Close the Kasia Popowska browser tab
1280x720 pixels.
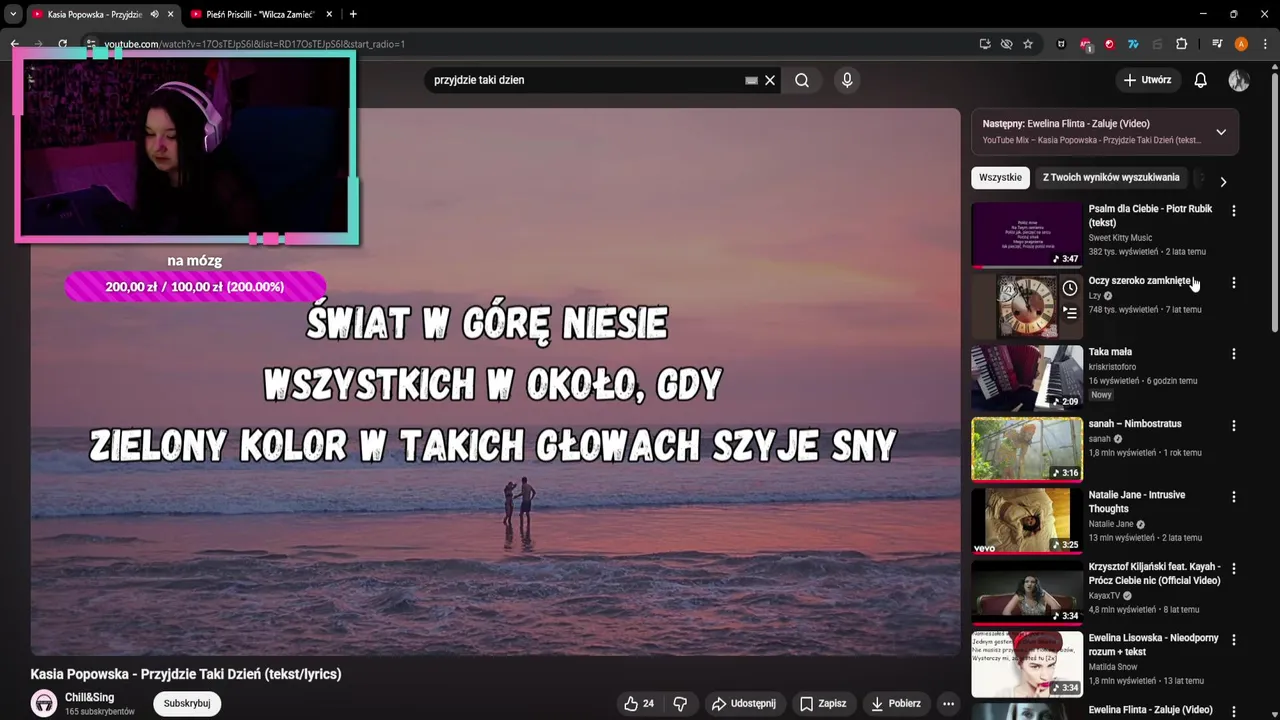(171, 14)
